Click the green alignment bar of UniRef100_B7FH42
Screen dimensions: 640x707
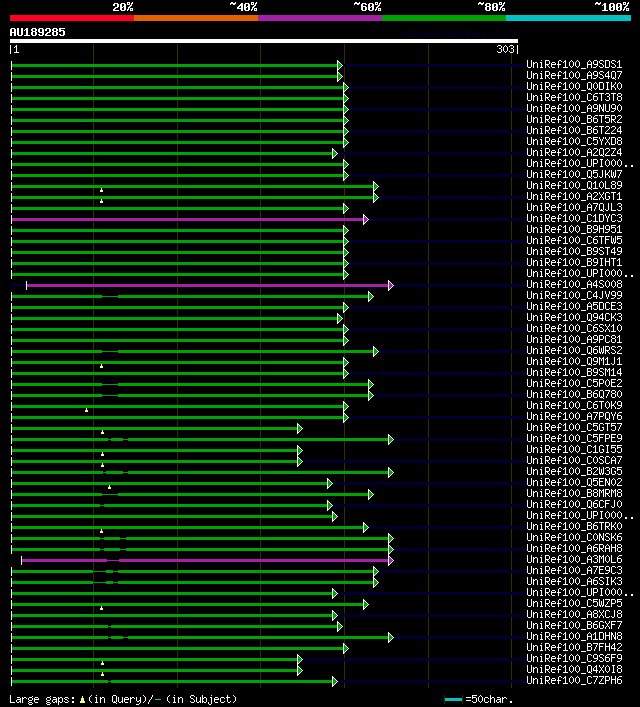click(177, 648)
